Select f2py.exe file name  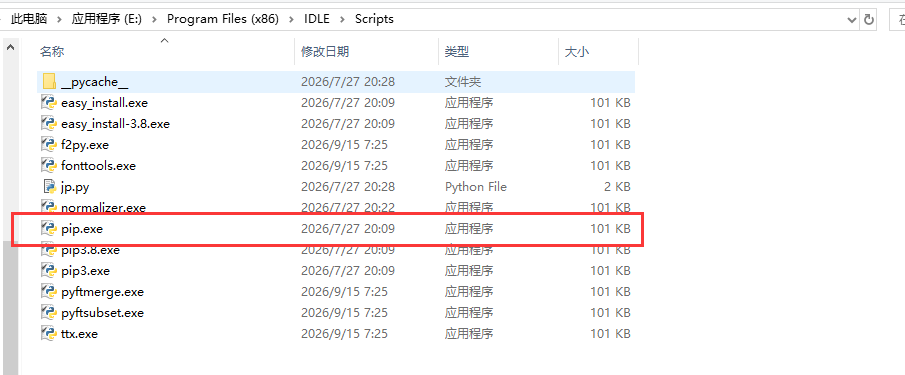click(85, 145)
